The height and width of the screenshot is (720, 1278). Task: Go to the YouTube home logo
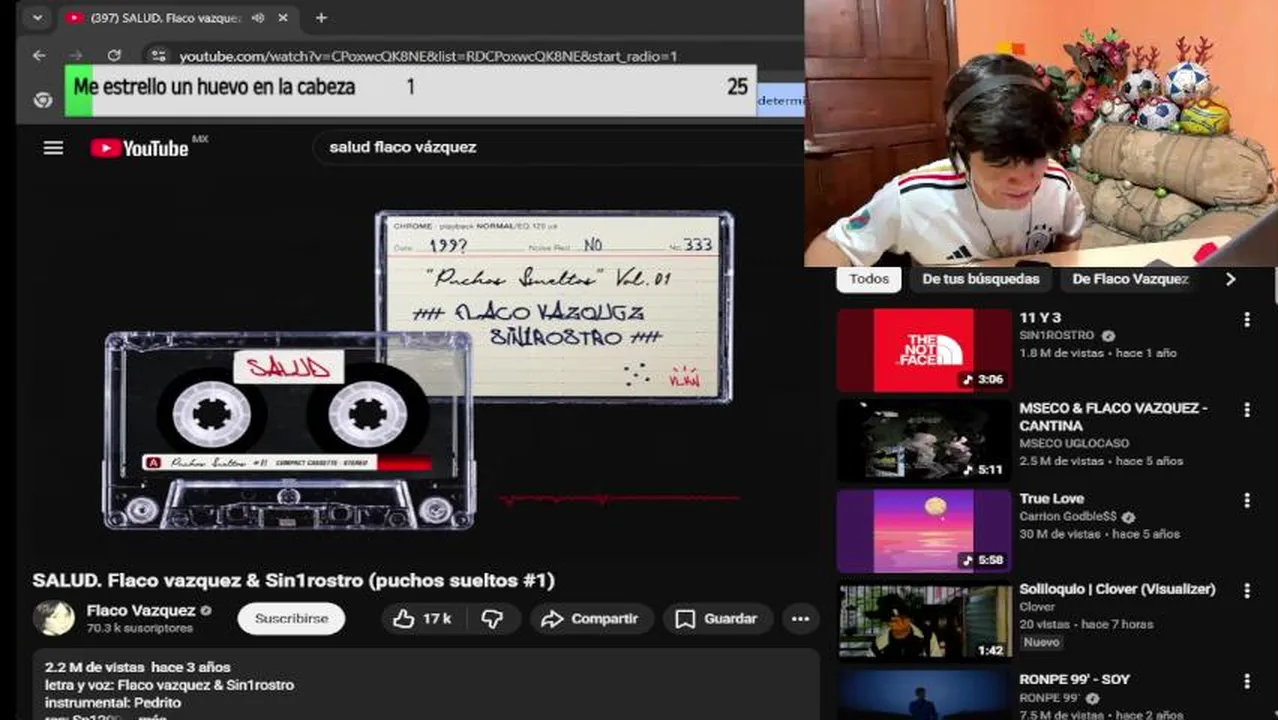[x=140, y=148]
